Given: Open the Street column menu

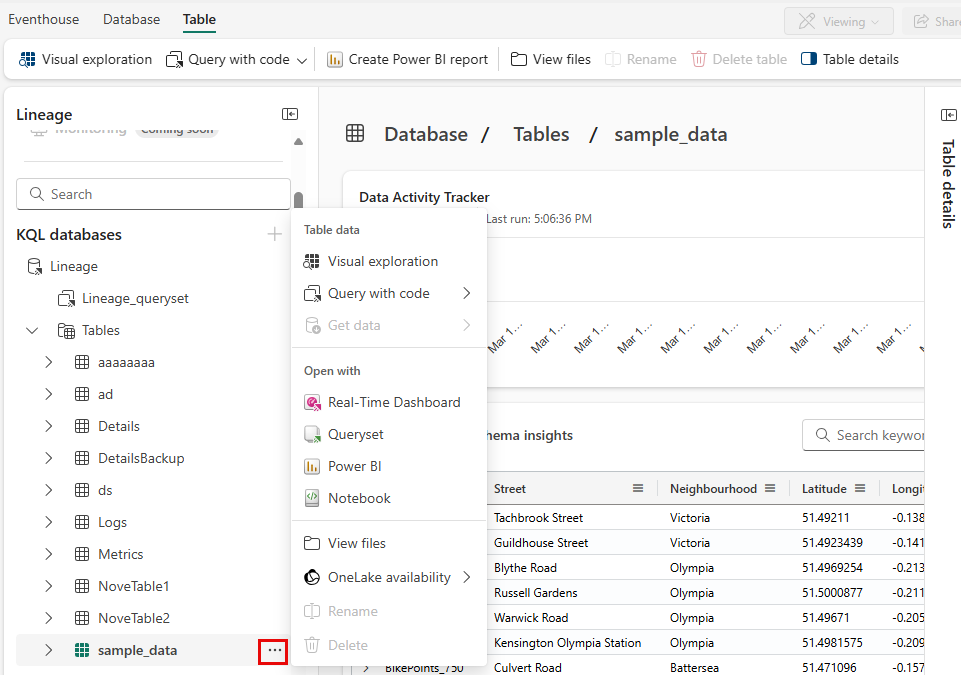Looking at the screenshot, I should click(638, 488).
